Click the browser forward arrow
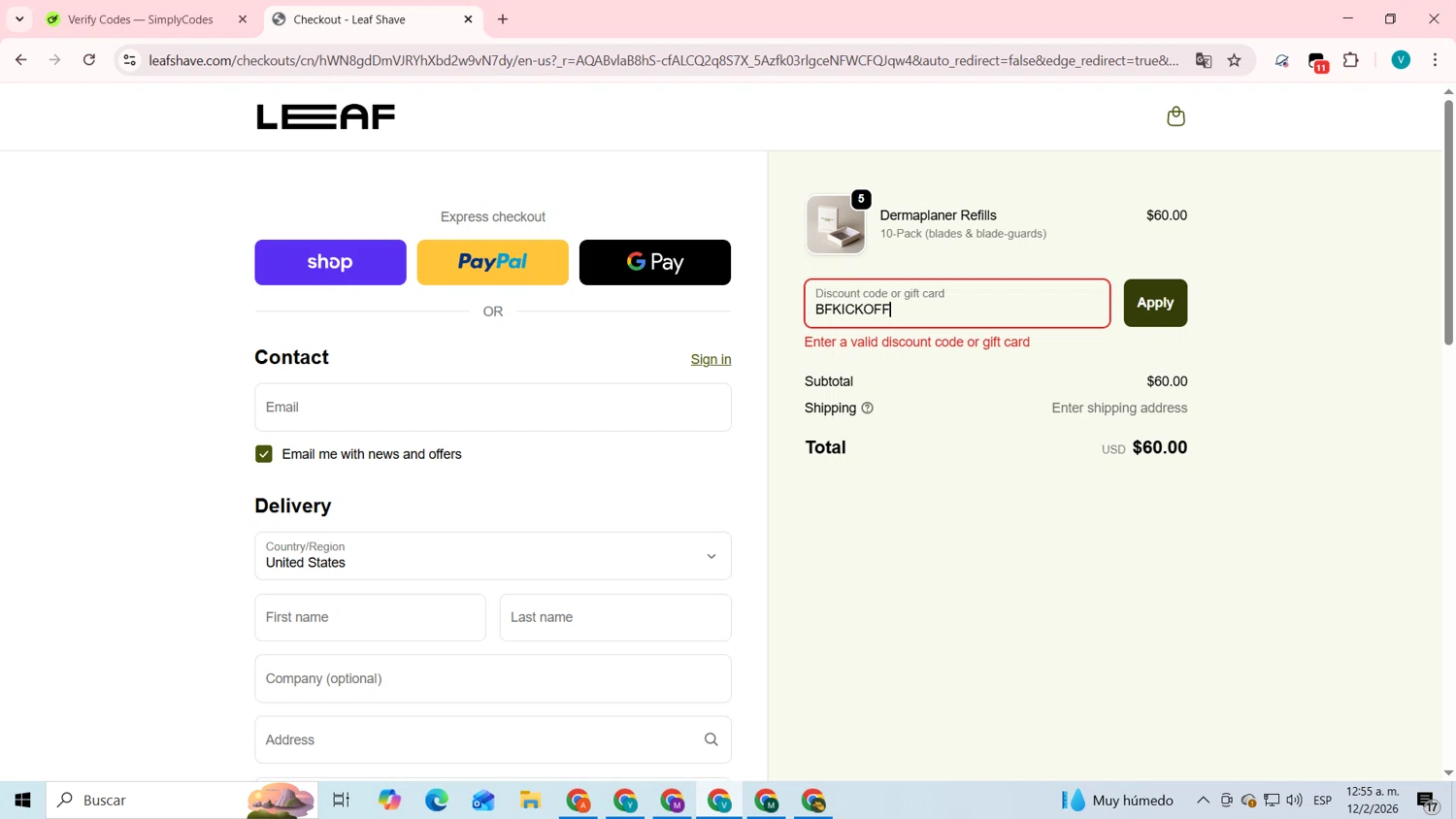This screenshot has height=819, width=1456. [x=54, y=60]
